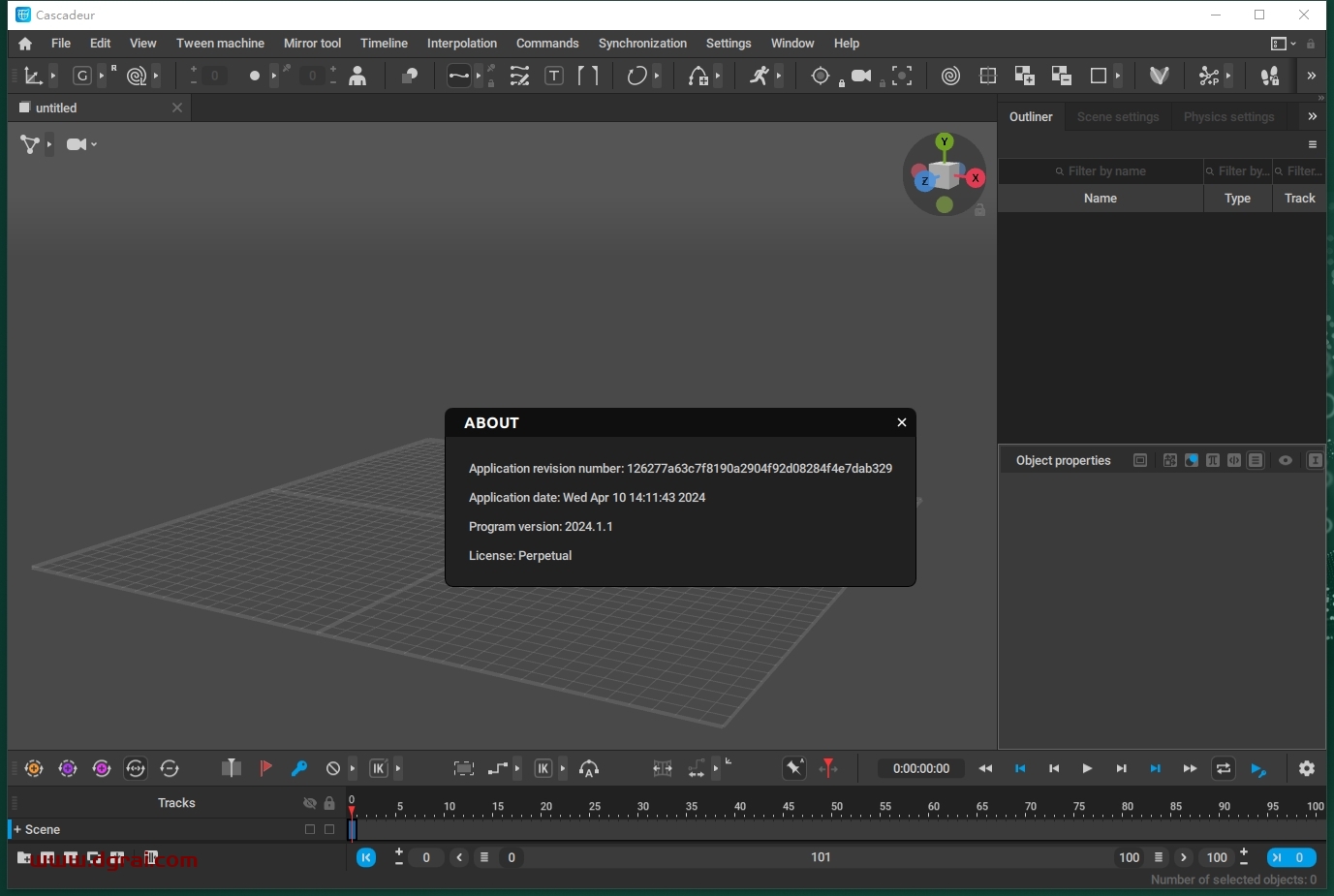Click the footprints icon in top toolbar
The height and width of the screenshot is (896, 1334).
(1269, 76)
